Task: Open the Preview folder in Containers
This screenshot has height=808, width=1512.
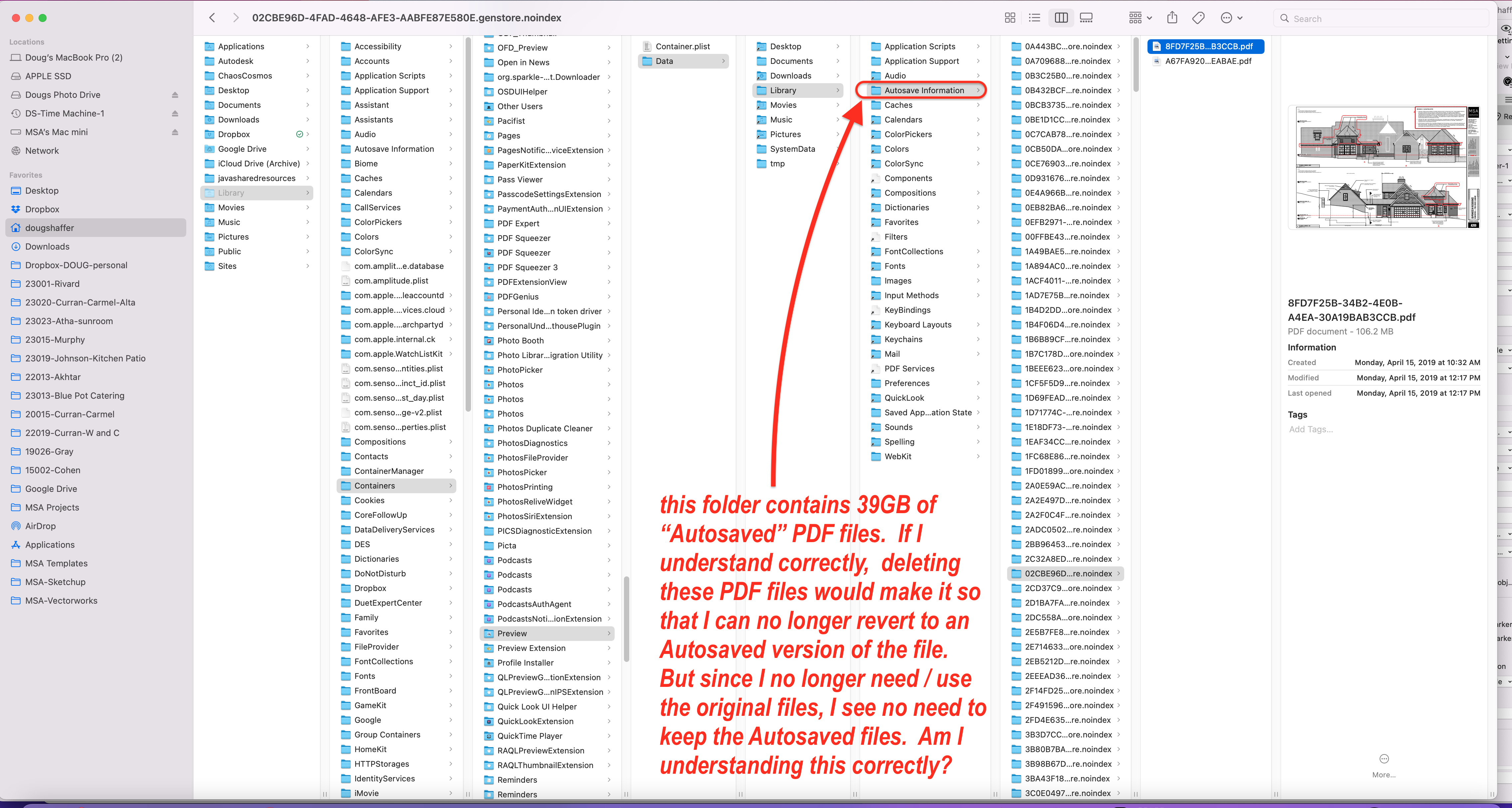Action: (x=512, y=633)
